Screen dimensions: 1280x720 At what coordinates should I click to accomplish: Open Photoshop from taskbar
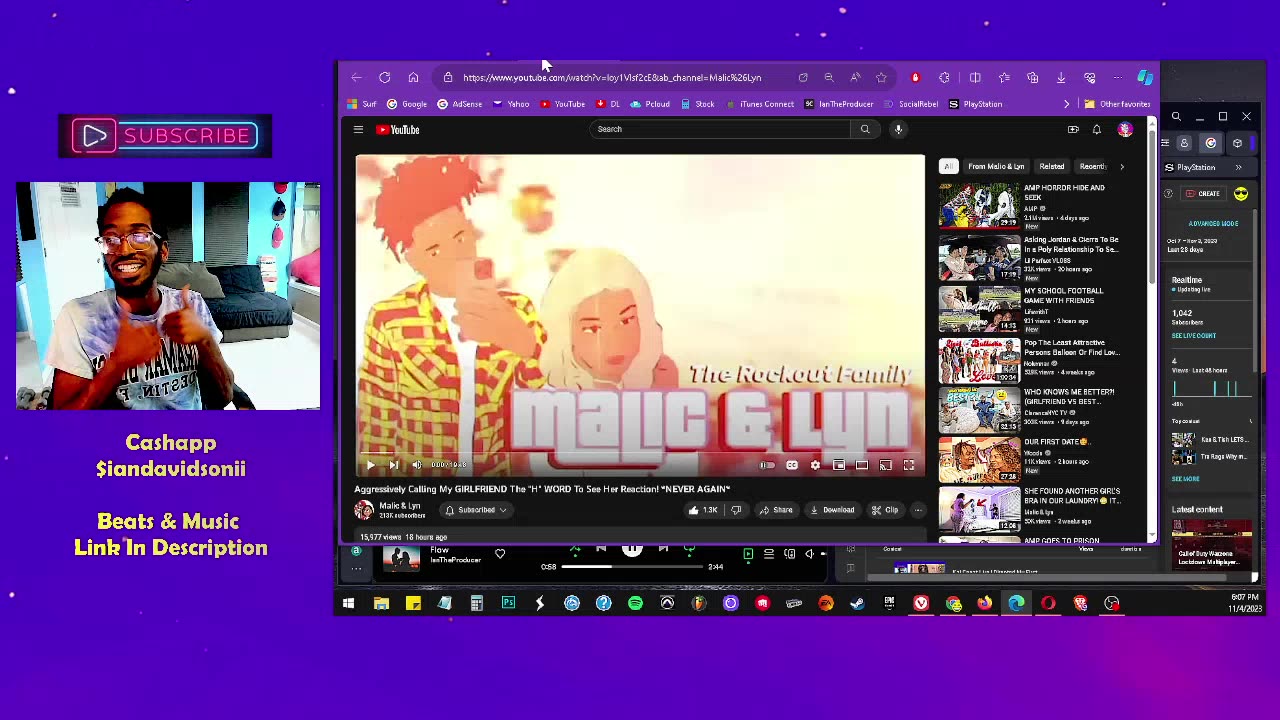(508, 603)
